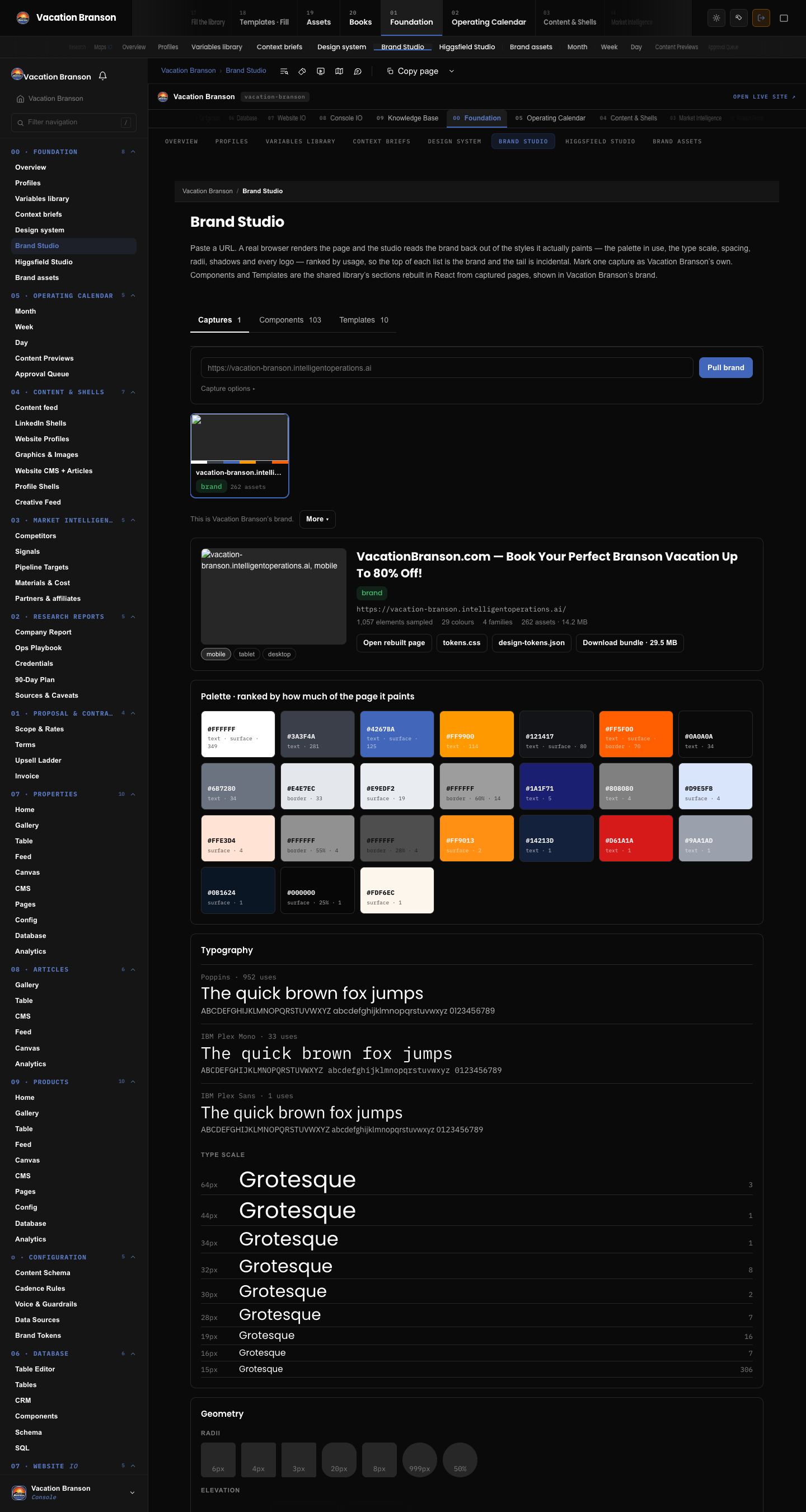Switch to the Components tab

(290, 320)
